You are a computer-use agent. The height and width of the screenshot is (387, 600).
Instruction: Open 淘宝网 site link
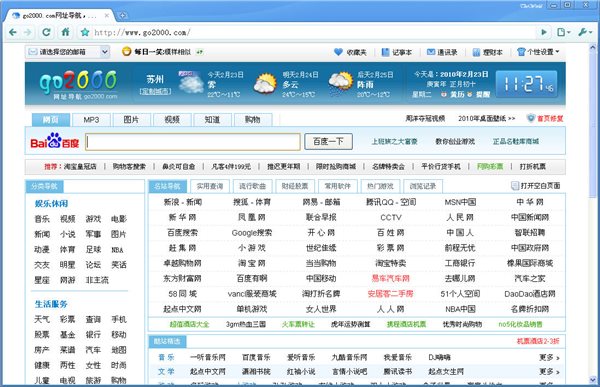tap(252, 263)
